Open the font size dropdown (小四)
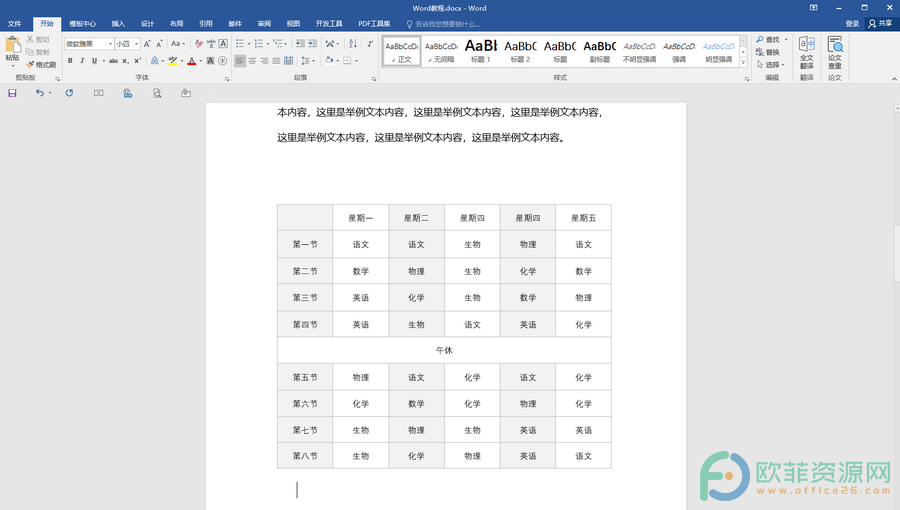Viewport: 900px width, 510px height. click(x=136, y=44)
